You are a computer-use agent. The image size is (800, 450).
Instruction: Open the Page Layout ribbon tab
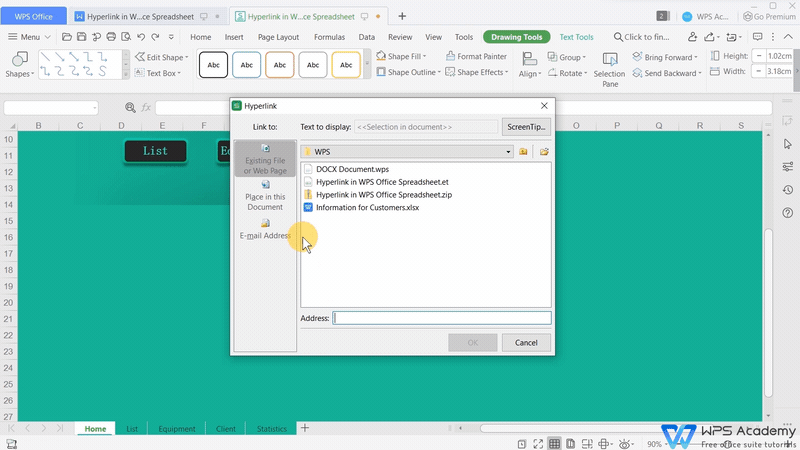[278, 37]
